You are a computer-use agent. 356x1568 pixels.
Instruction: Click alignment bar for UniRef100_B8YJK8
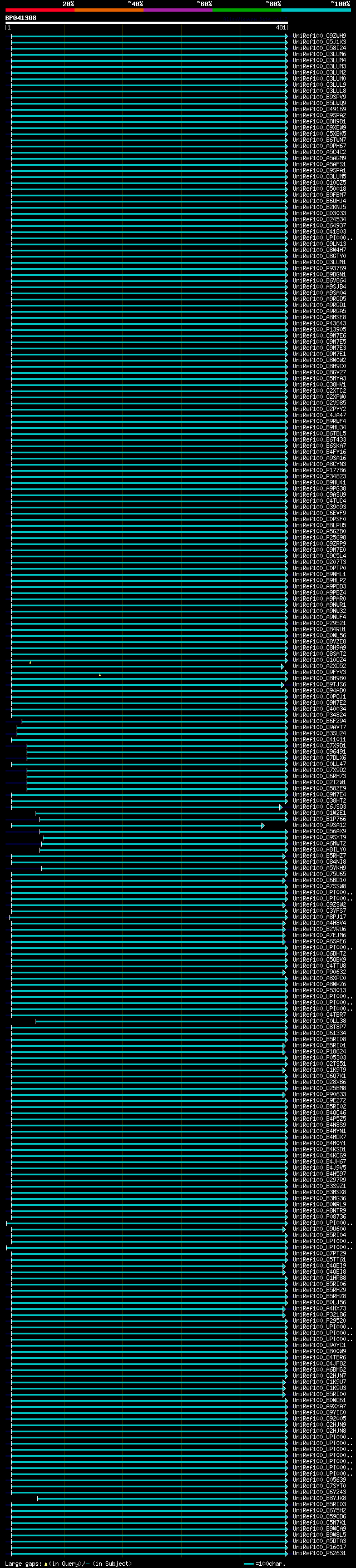pyautogui.click(x=162, y=1498)
